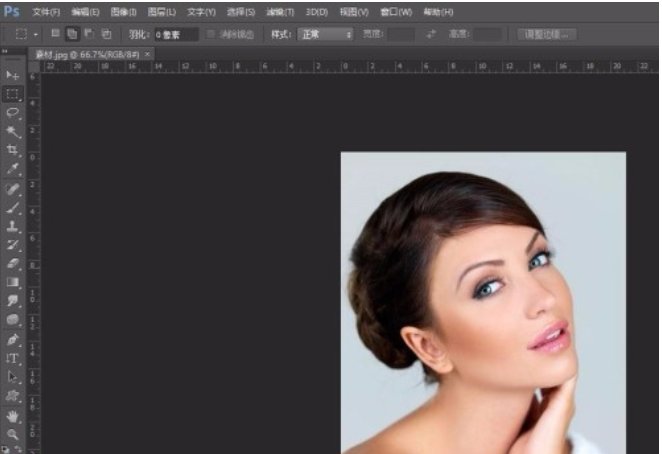
Task: Open the 滤镜(T) menu
Action: pos(280,12)
